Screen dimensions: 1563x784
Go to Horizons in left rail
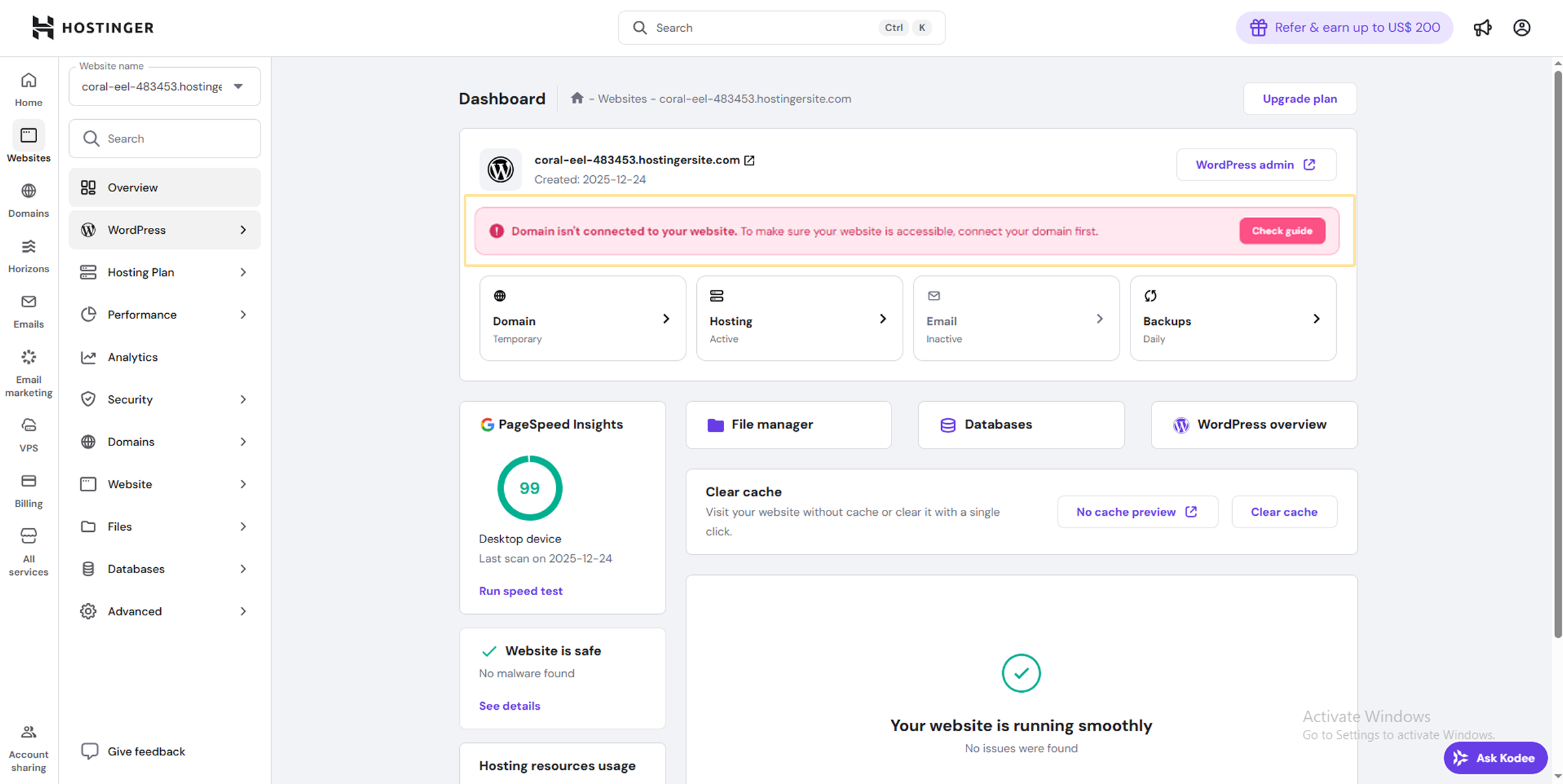click(29, 255)
